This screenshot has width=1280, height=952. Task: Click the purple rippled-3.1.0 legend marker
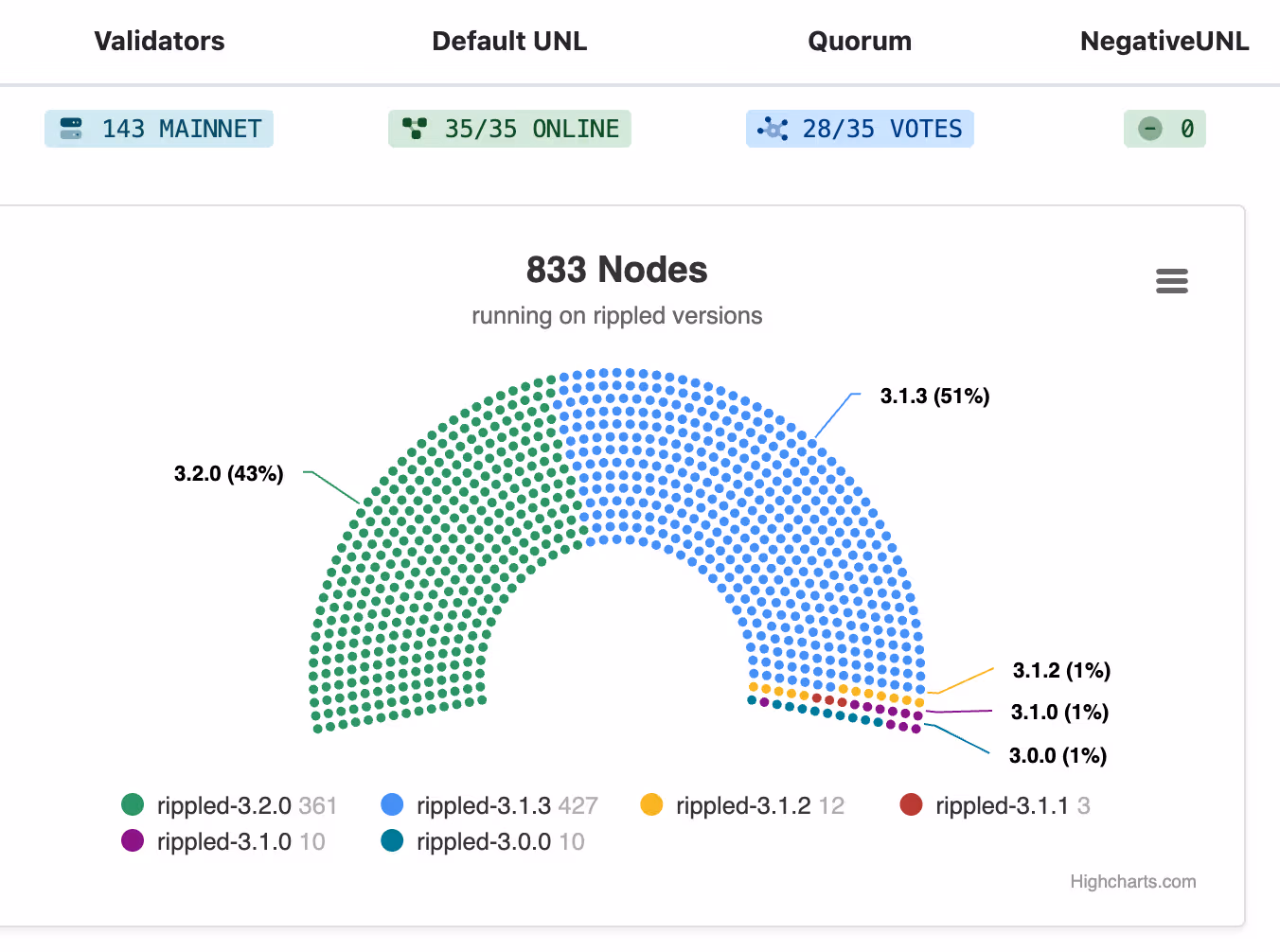(133, 840)
